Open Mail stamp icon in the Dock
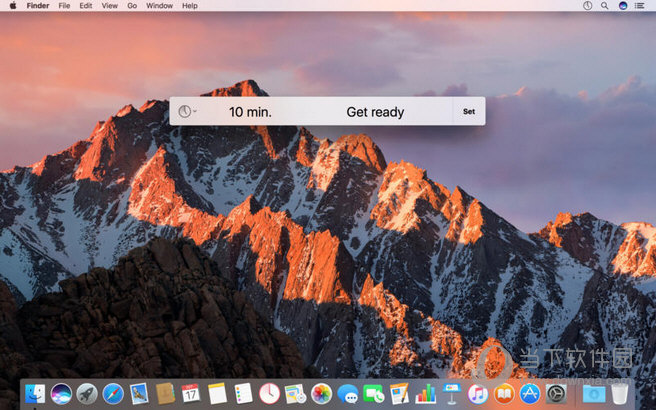 139,394
